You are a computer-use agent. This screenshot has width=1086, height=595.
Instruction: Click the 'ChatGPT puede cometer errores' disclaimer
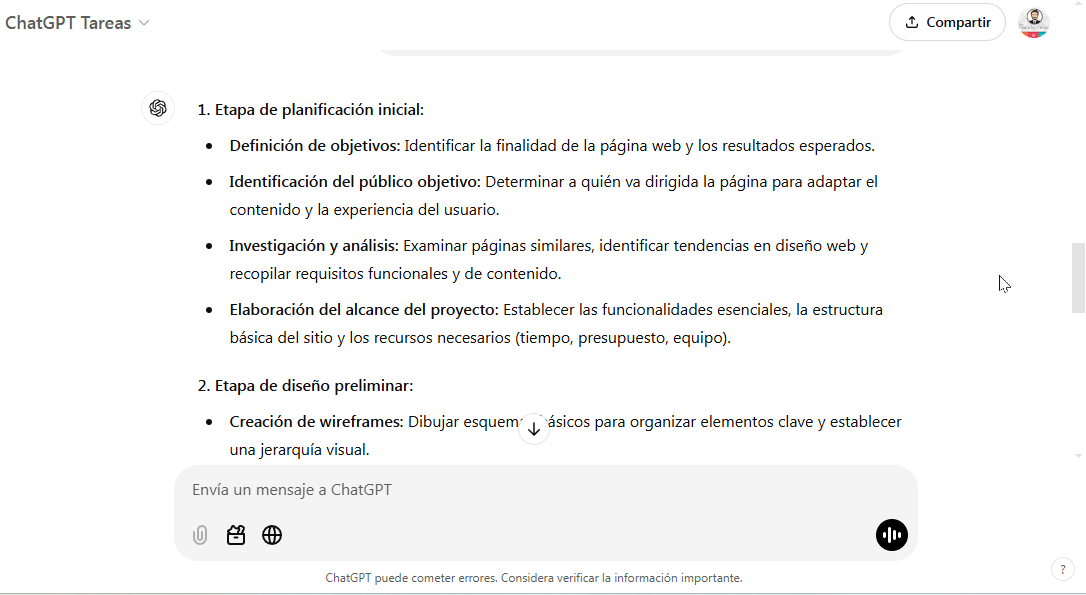(534, 578)
